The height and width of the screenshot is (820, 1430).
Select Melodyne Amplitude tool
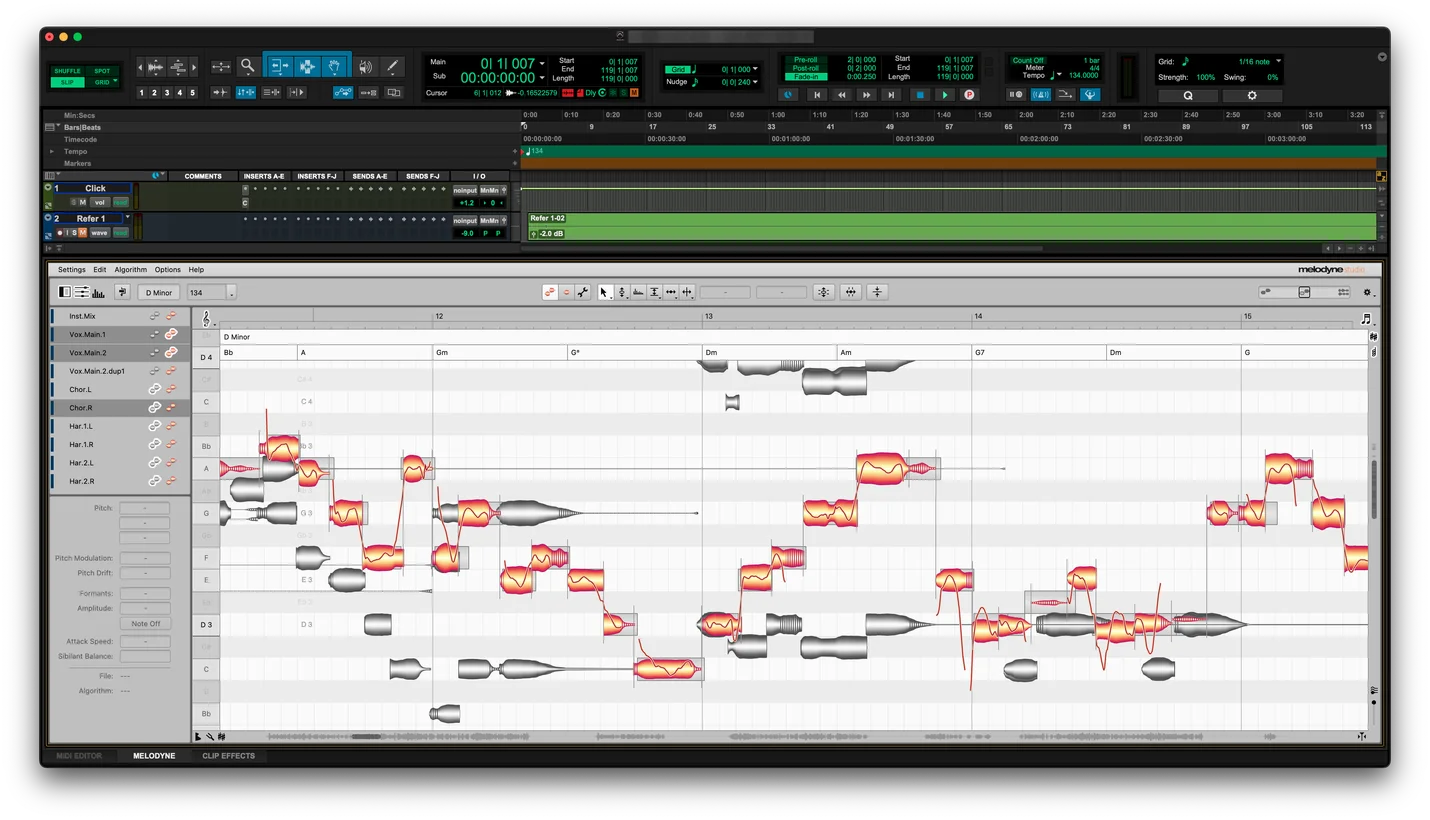click(x=654, y=292)
